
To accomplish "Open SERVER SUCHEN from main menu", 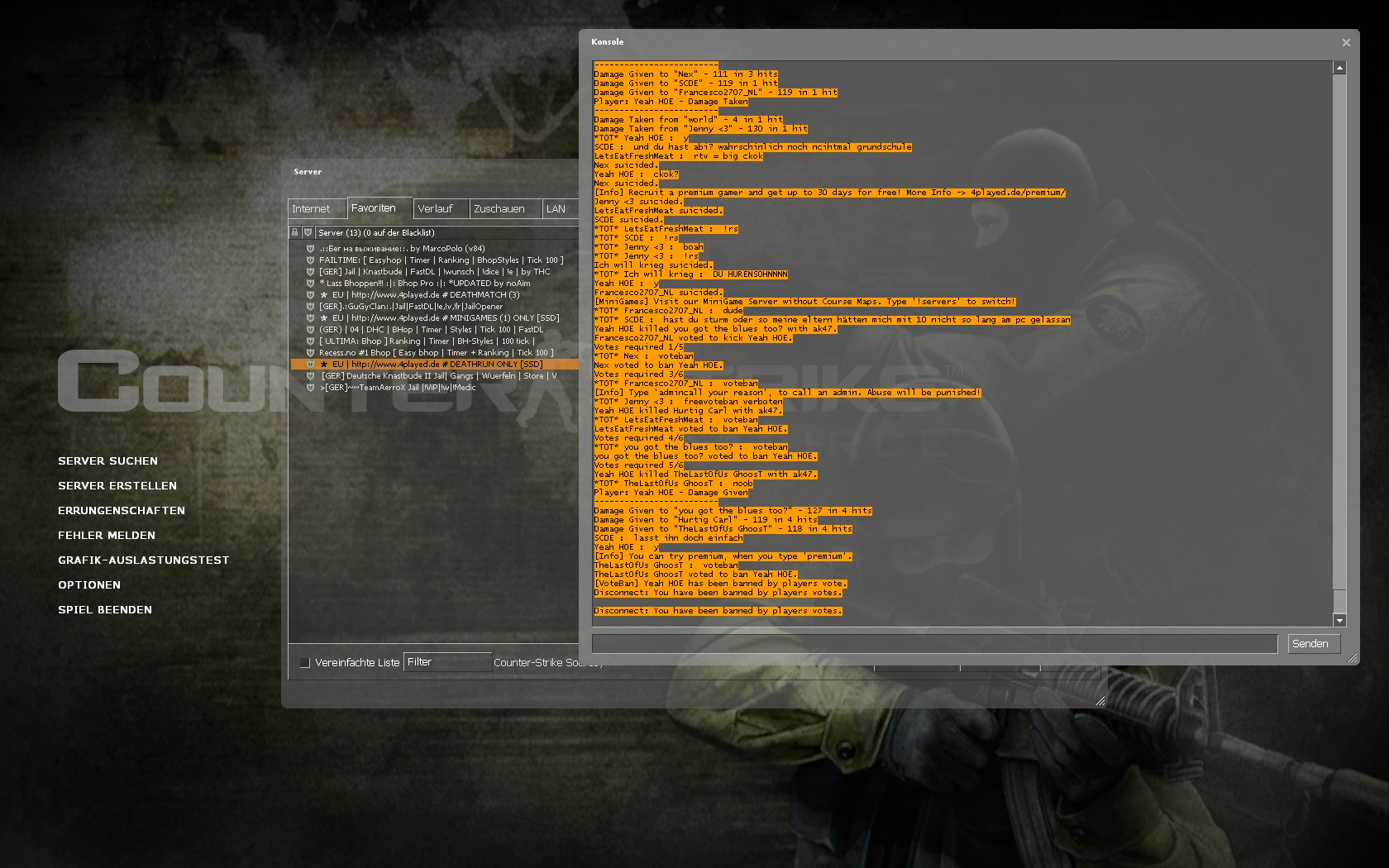I will pos(107,461).
